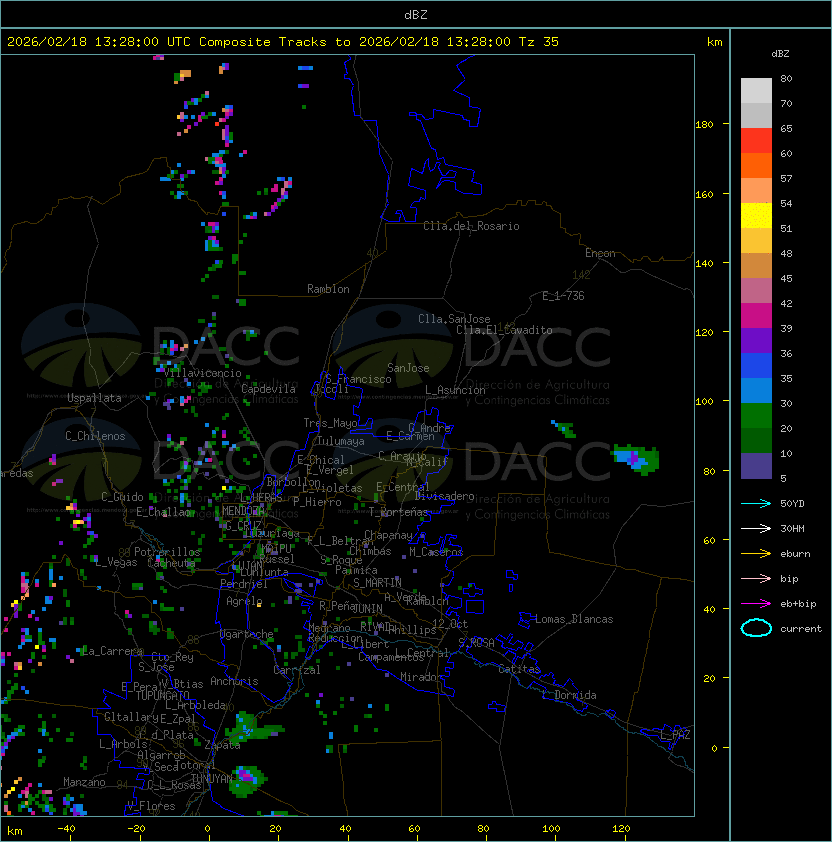832x842 pixels.
Task: Click the Encon map label
Action: pos(600,253)
